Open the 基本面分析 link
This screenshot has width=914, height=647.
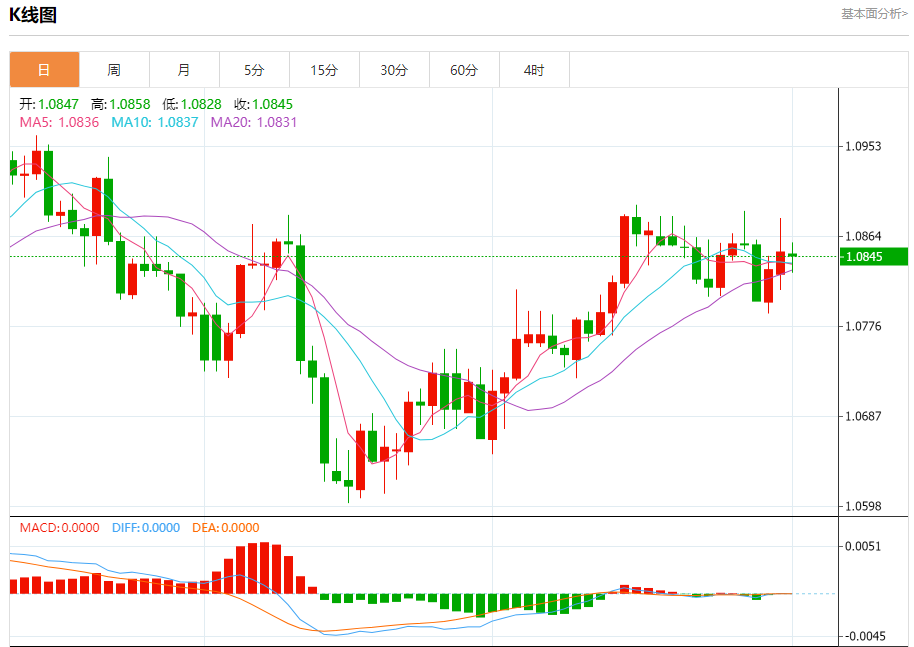pyautogui.click(x=874, y=13)
